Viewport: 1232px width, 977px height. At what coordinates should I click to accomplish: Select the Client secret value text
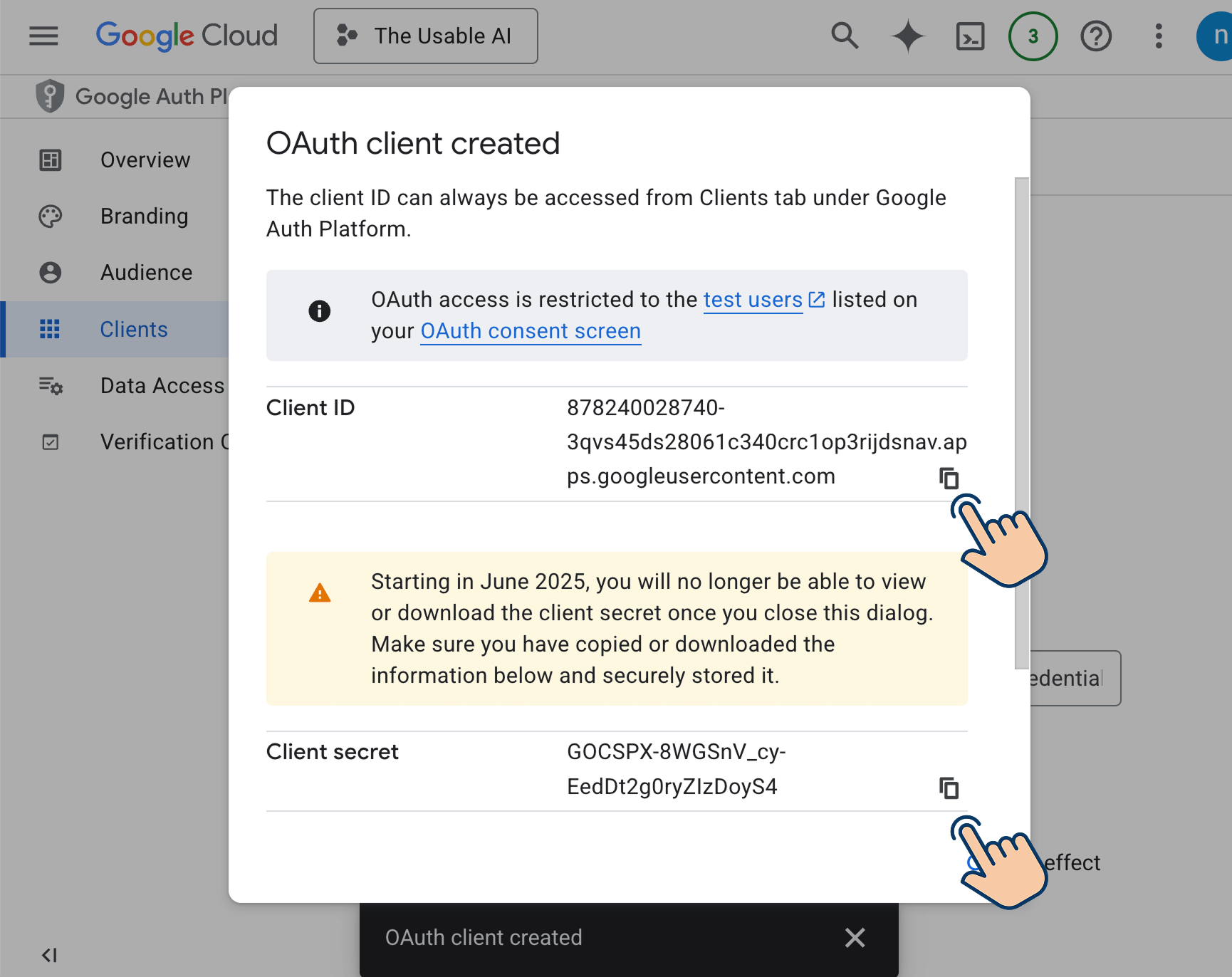pos(677,769)
